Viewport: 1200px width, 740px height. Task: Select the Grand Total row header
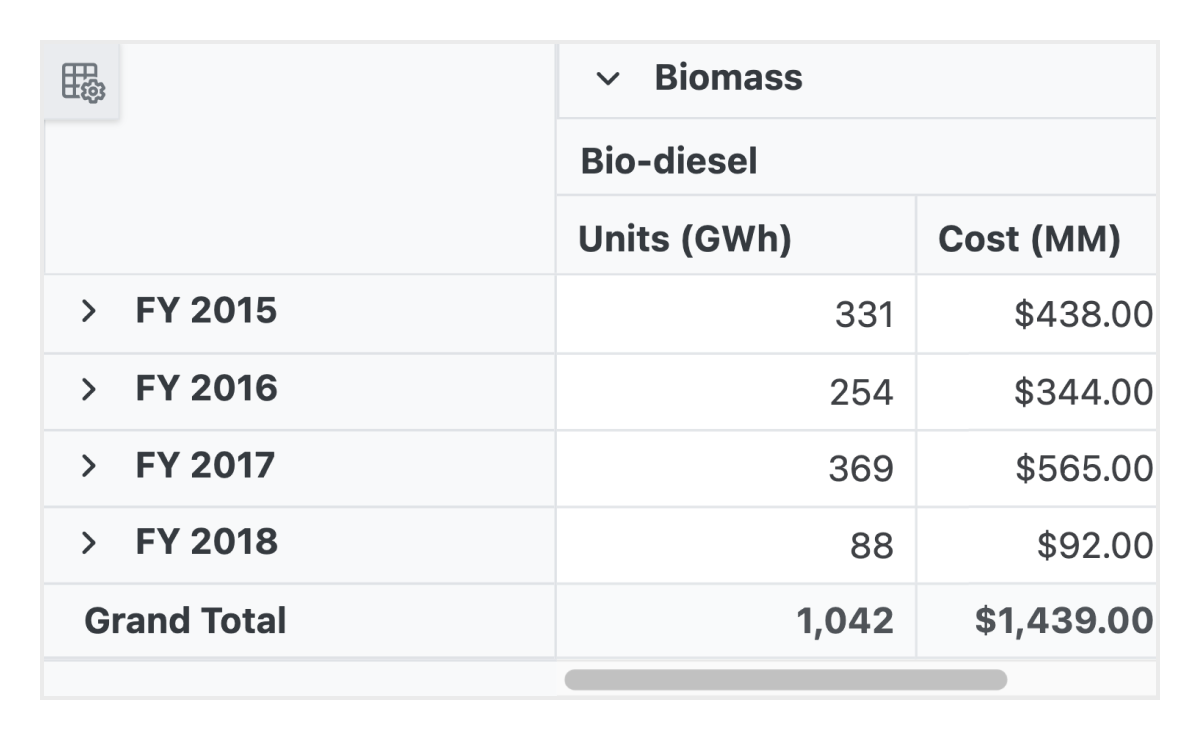pyautogui.click(x=186, y=621)
